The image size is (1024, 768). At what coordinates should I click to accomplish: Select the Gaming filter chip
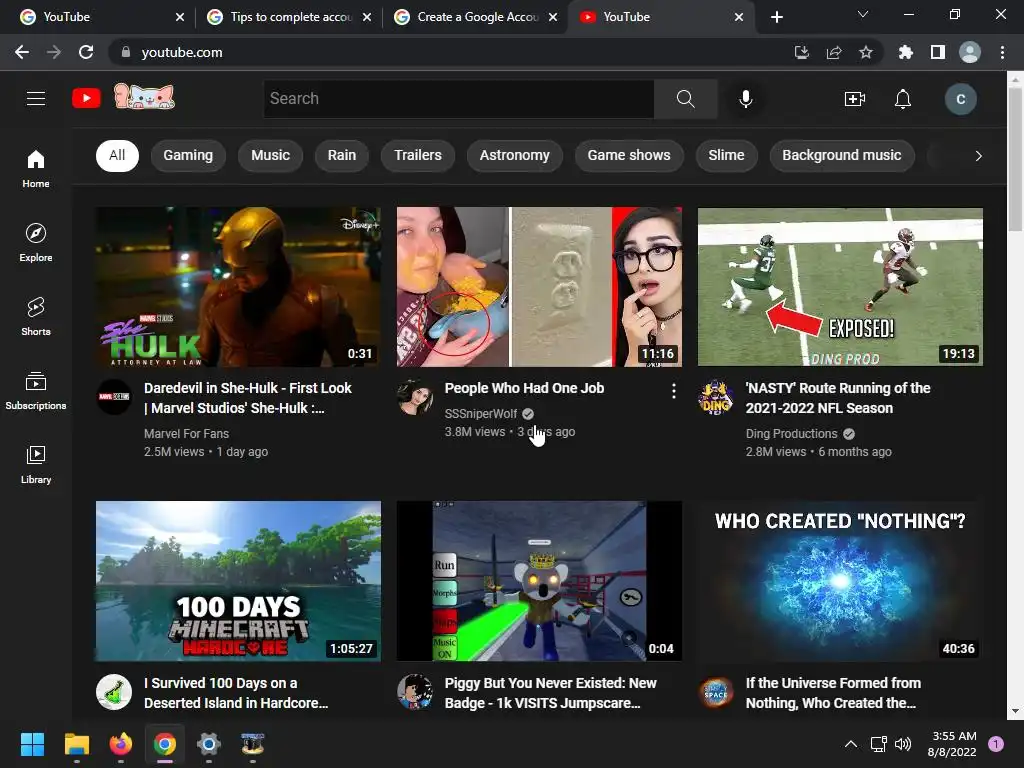click(188, 155)
